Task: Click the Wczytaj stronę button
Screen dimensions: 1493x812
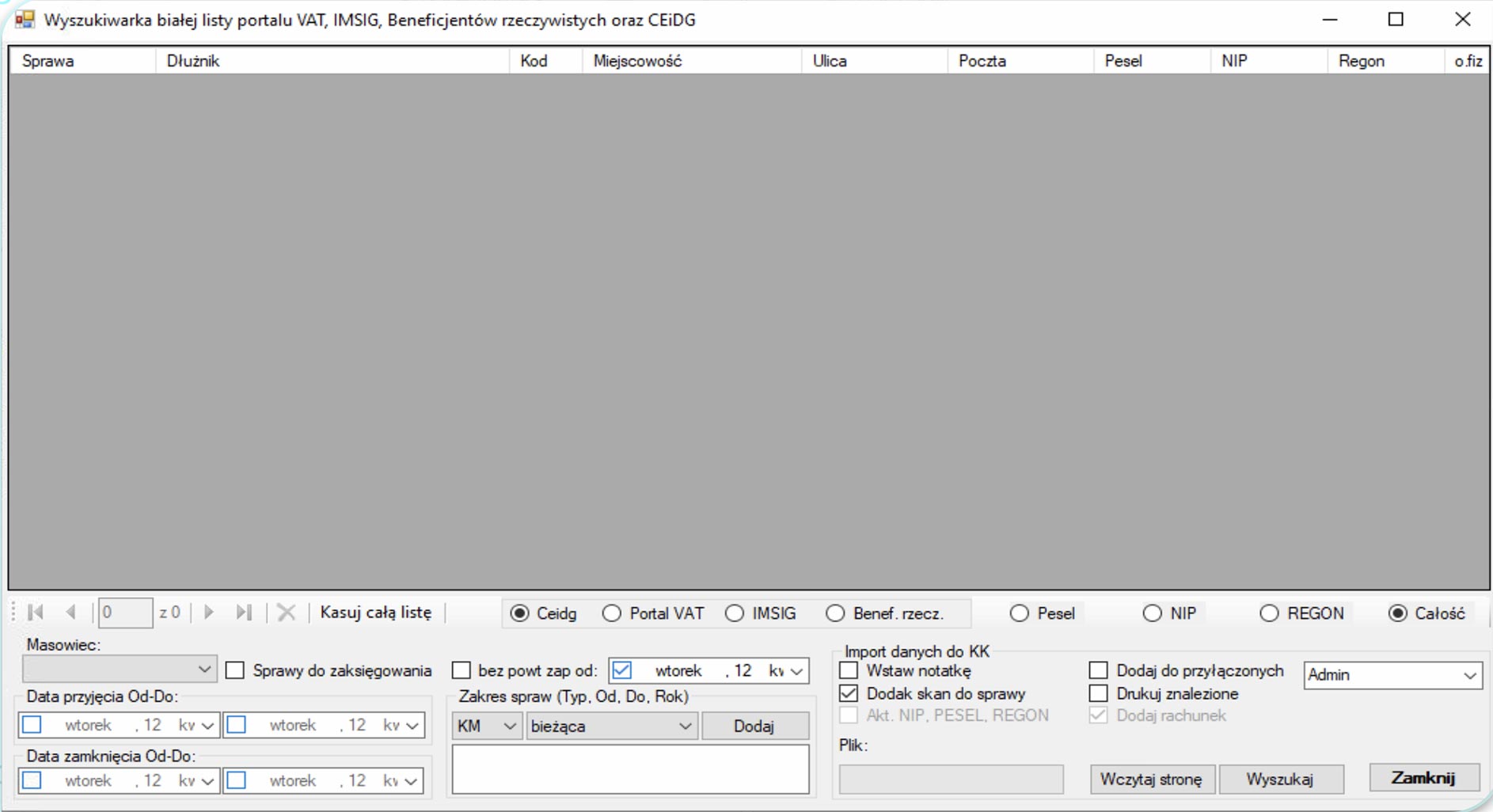Action: click(x=1151, y=780)
